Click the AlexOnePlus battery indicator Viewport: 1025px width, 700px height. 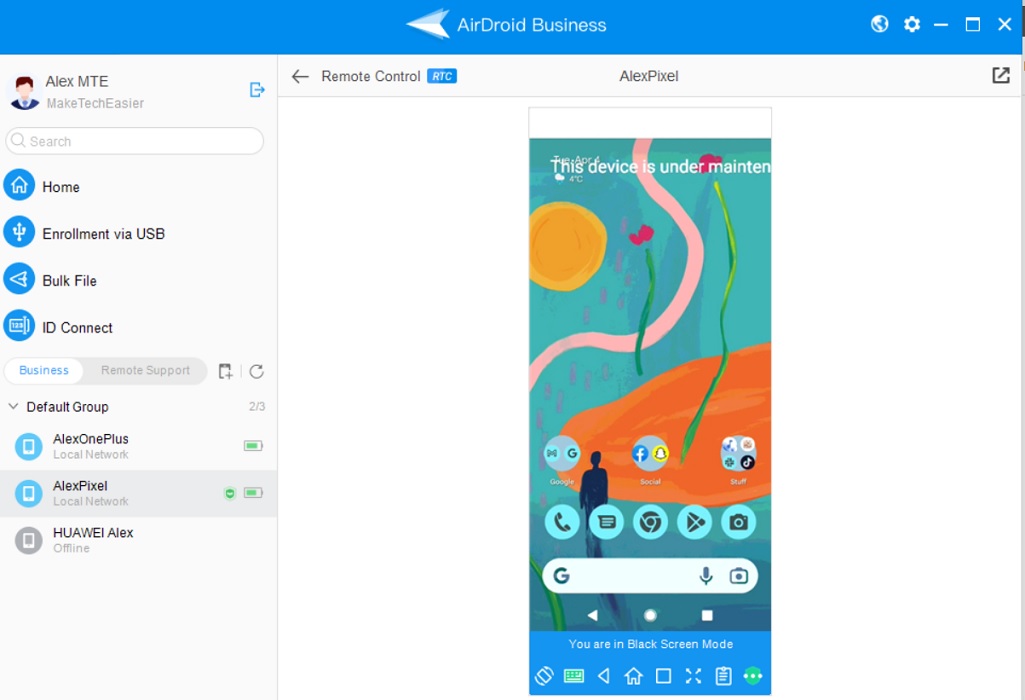pyautogui.click(x=253, y=446)
